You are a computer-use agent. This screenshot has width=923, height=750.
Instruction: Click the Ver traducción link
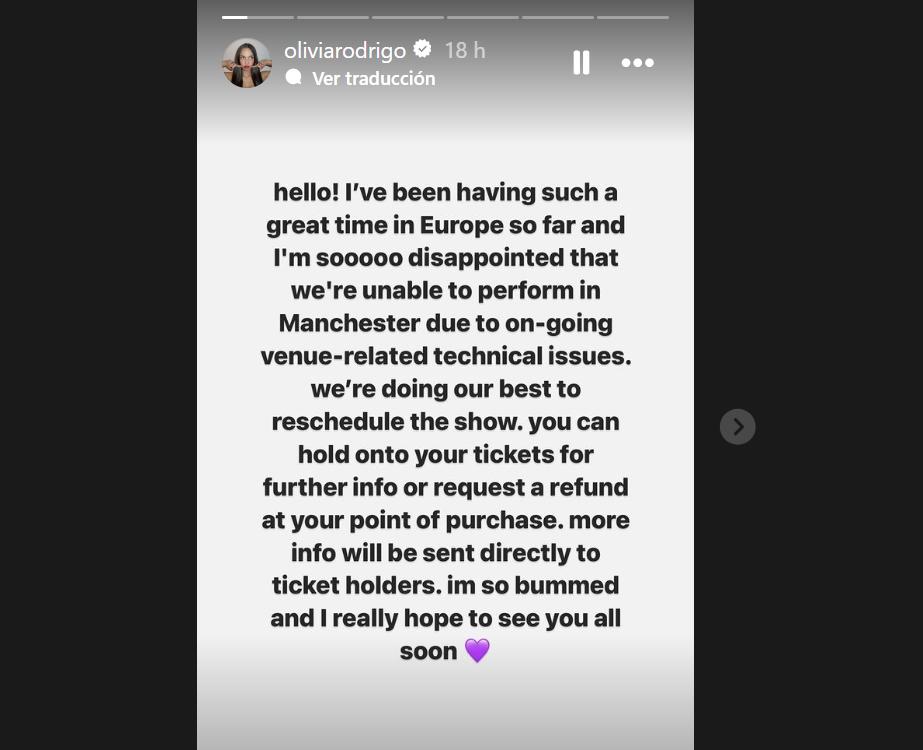tap(373, 78)
